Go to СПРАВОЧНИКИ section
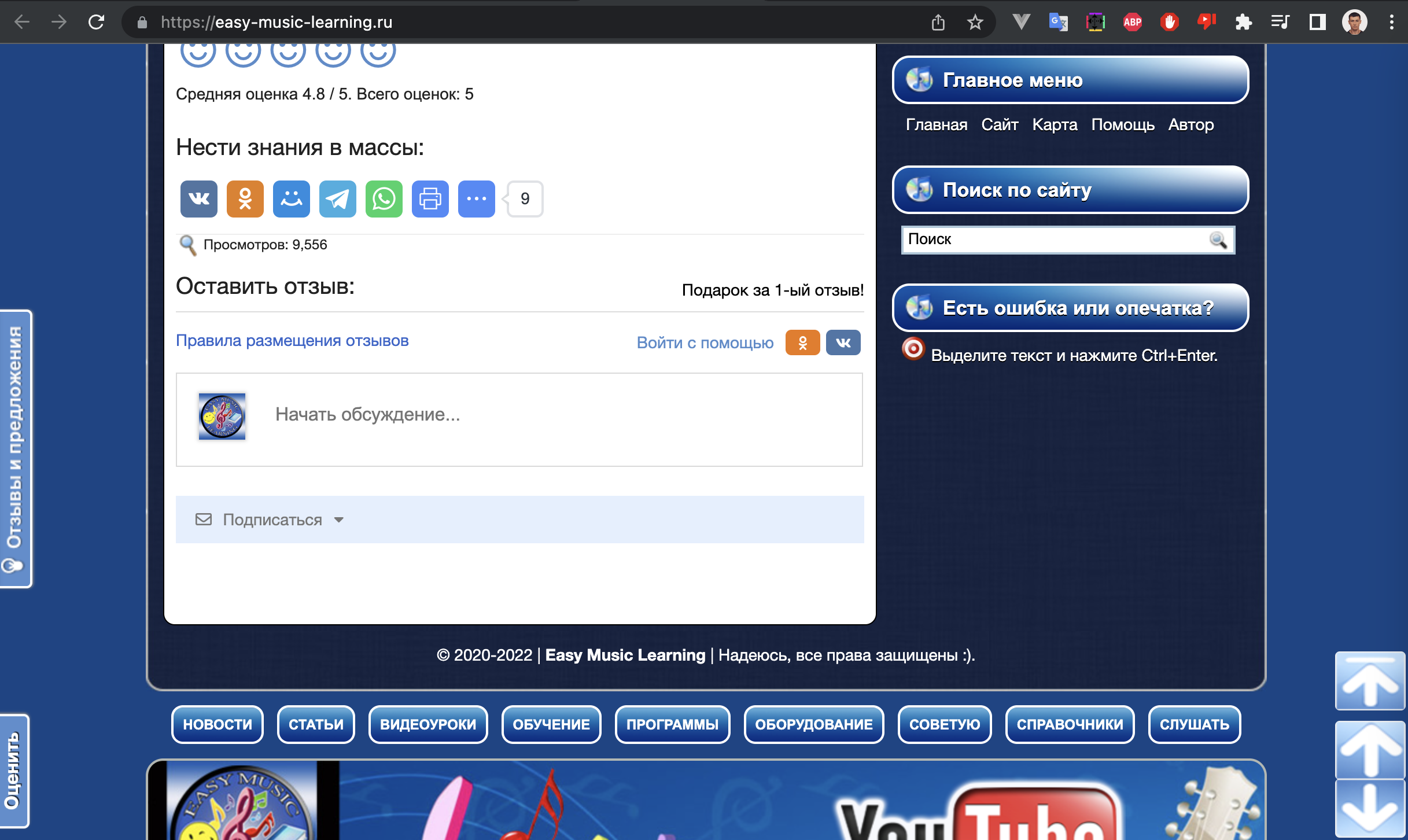 1070,724
